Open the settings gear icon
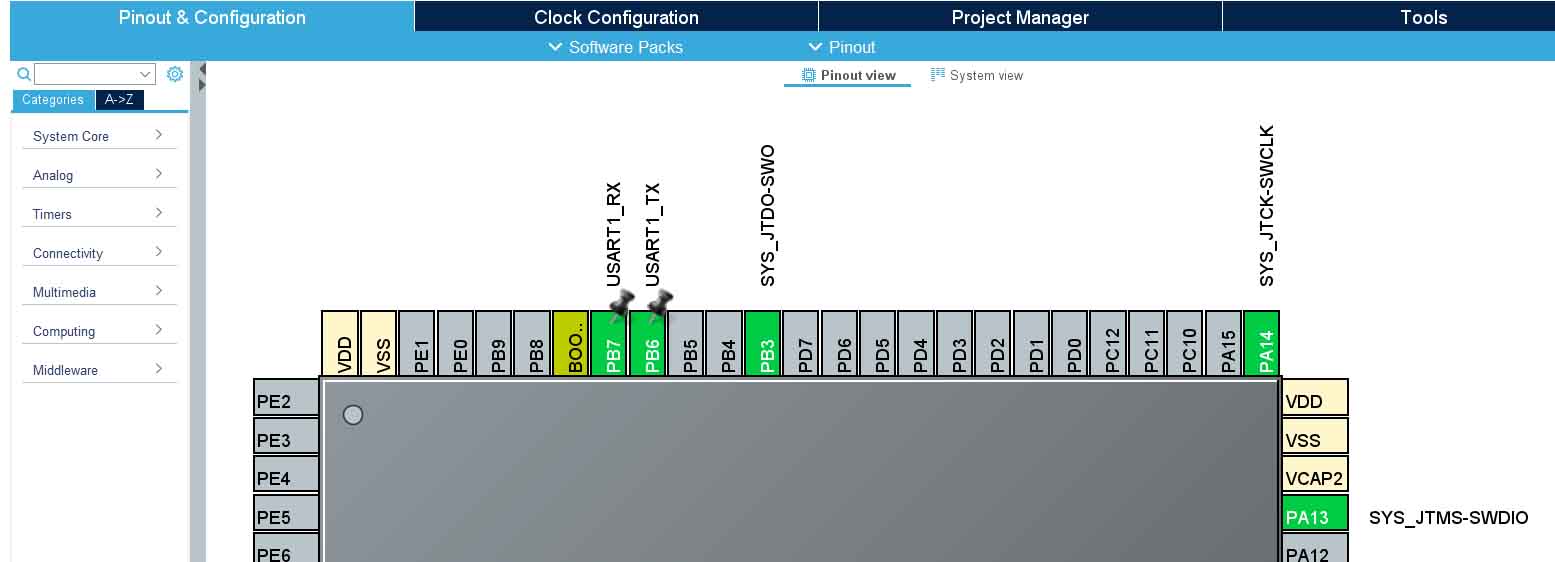1555x562 pixels. [175, 74]
